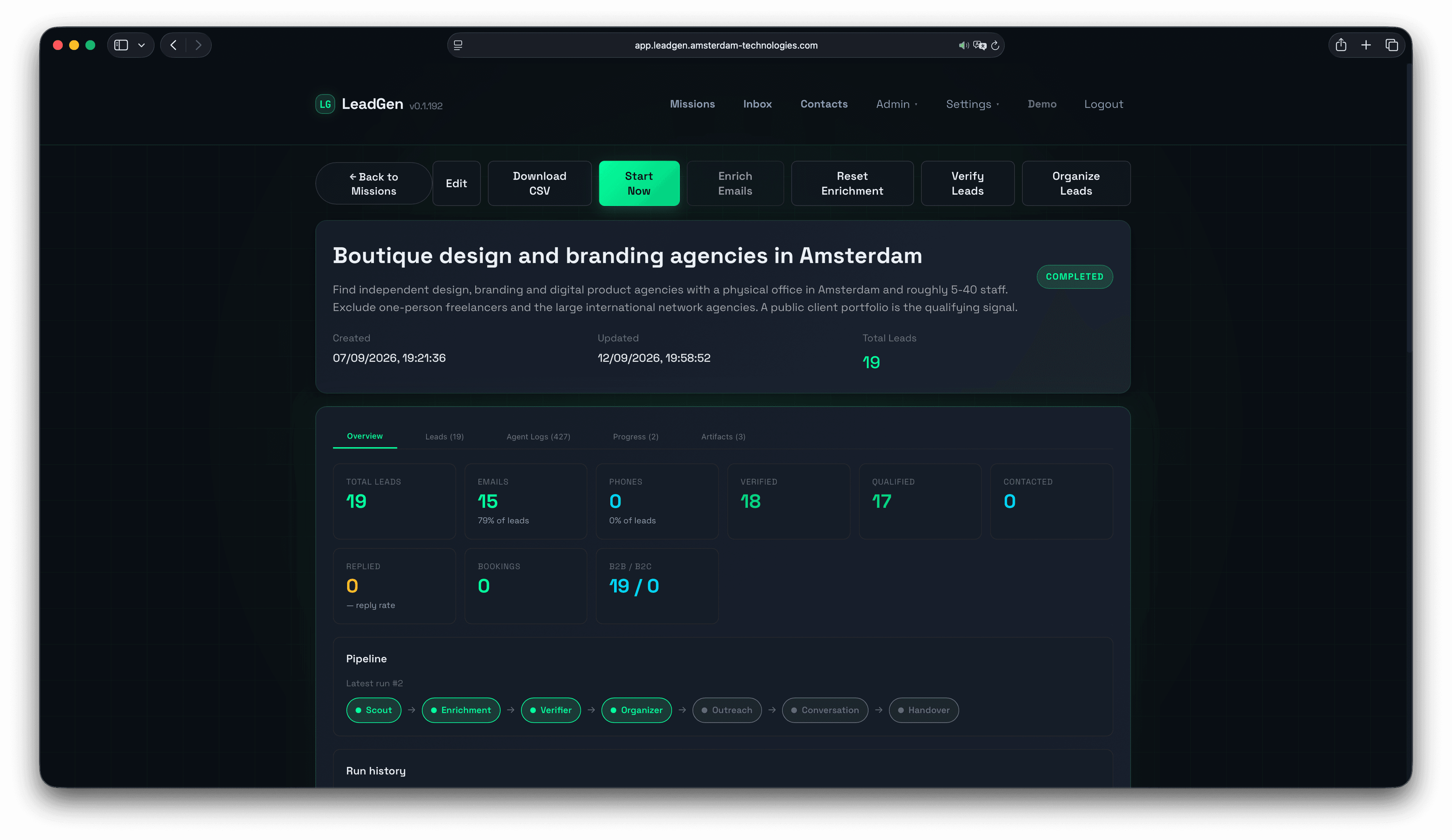The image size is (1452, 840).
Task: Click Logout in the top navigation
Action: pyautogui.click(x=1103, y=104)
